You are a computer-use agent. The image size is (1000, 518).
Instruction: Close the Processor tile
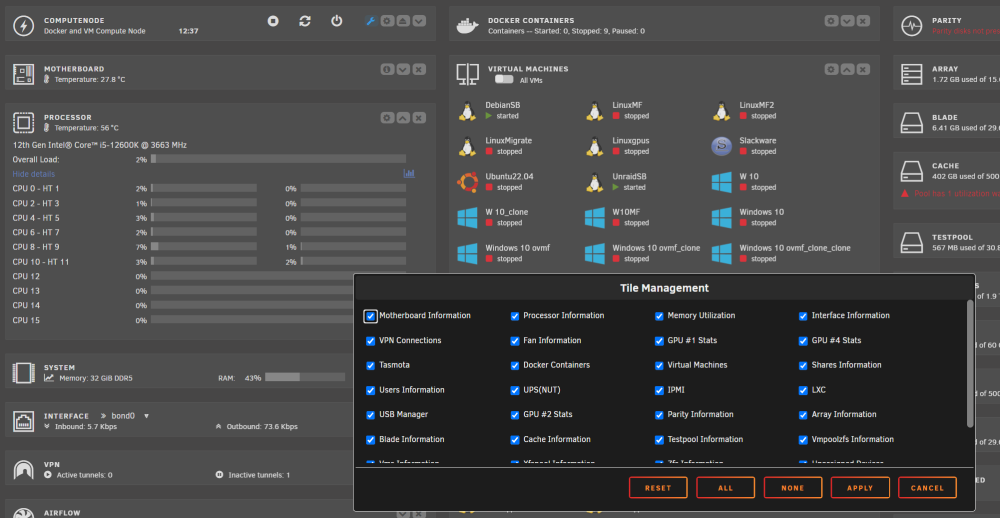coord(419,117)
